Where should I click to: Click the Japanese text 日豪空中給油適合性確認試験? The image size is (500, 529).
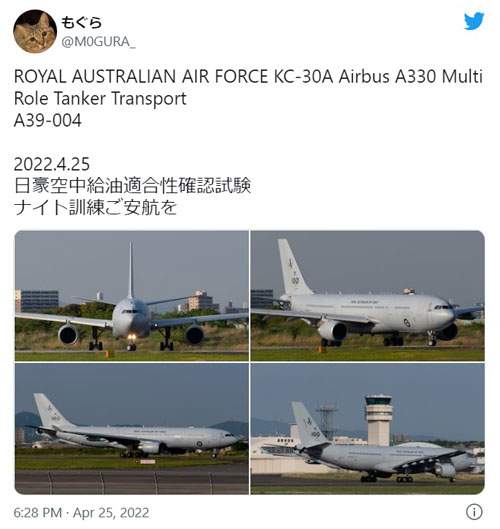click(x=133, y=186)
